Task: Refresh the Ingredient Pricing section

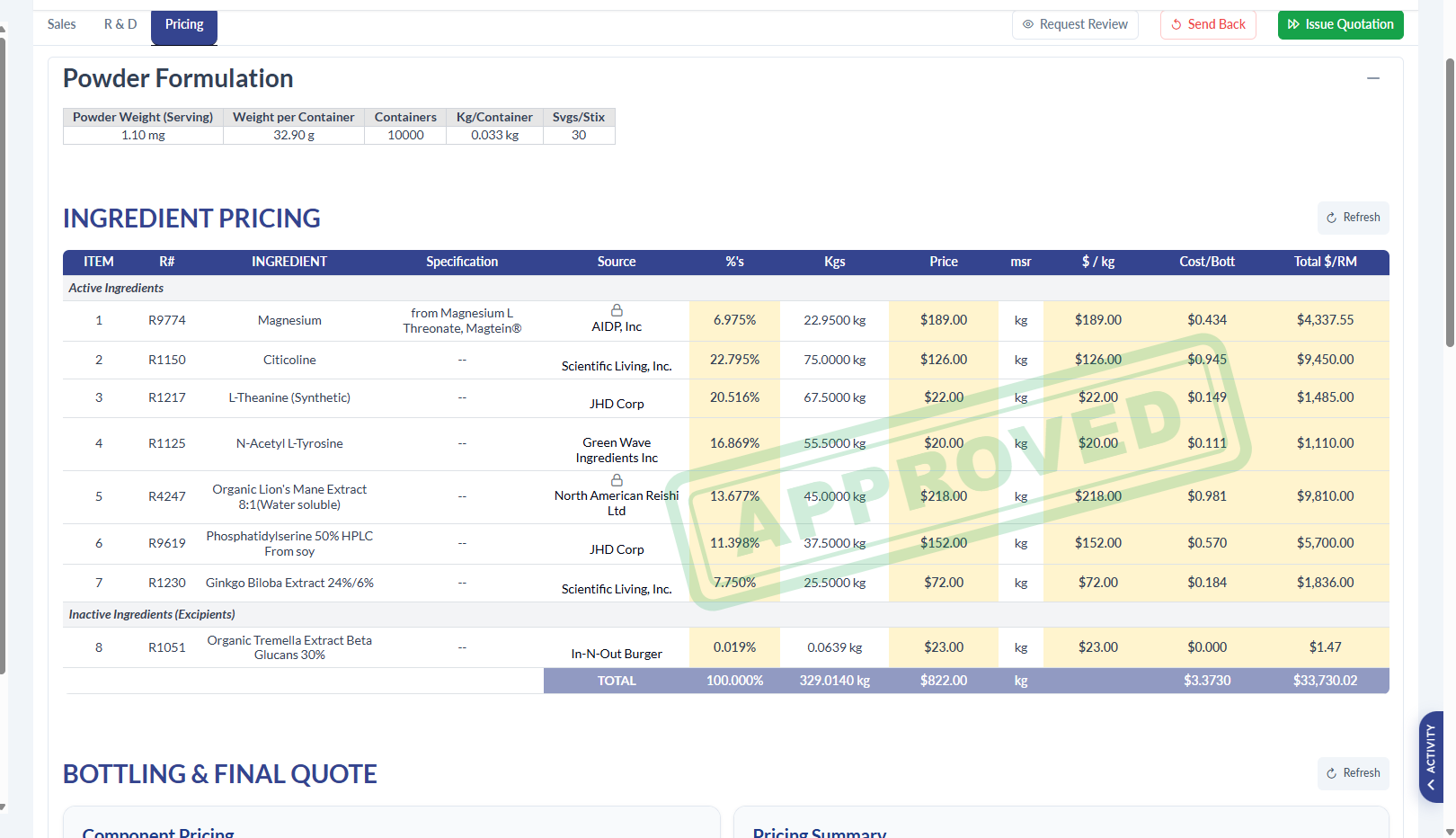Action: coord(1354,218)
